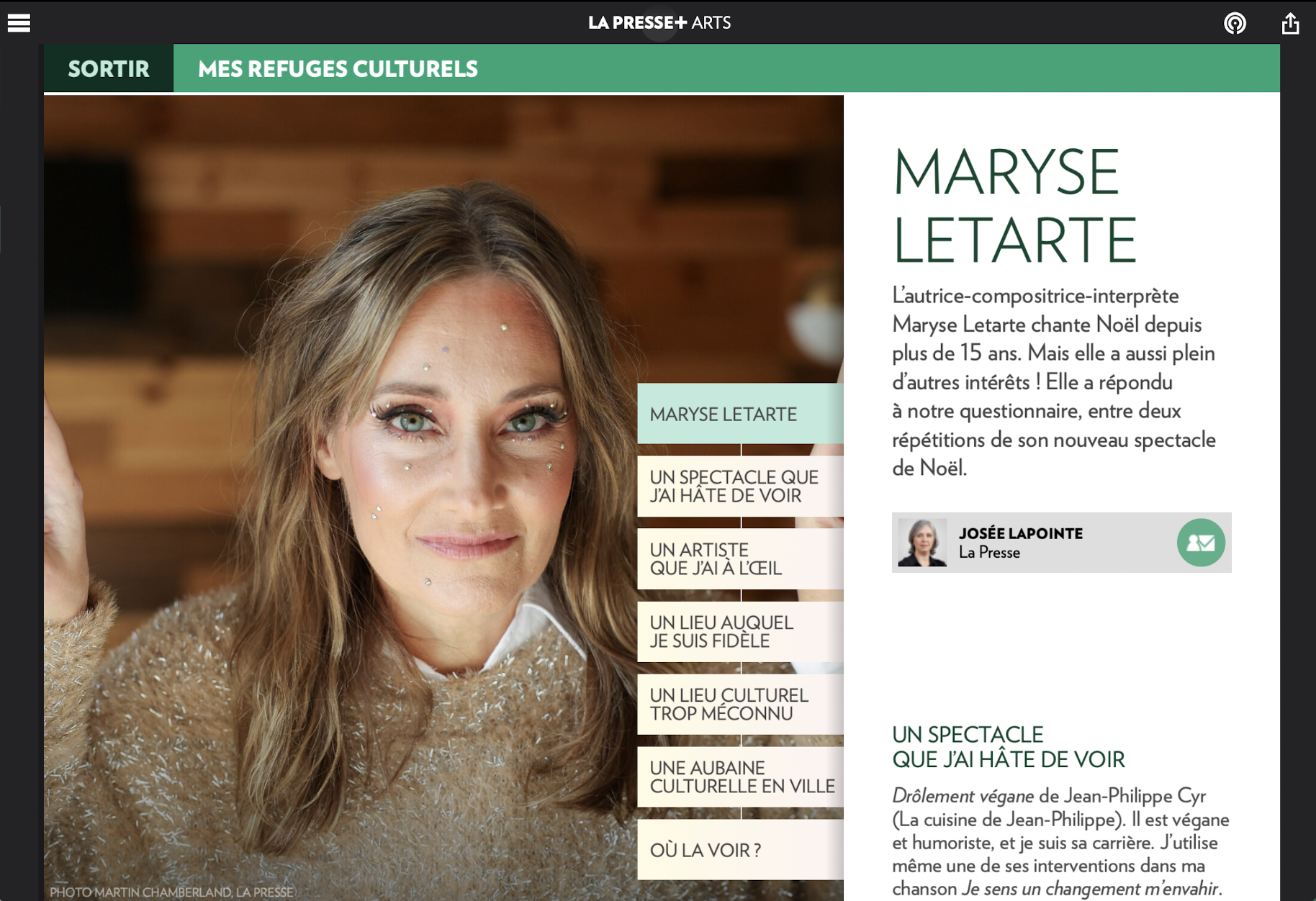Go to Un lieu culturel trop méconnu
Image resolution: width=1316 pixels, height=901 pixels.
740,705
